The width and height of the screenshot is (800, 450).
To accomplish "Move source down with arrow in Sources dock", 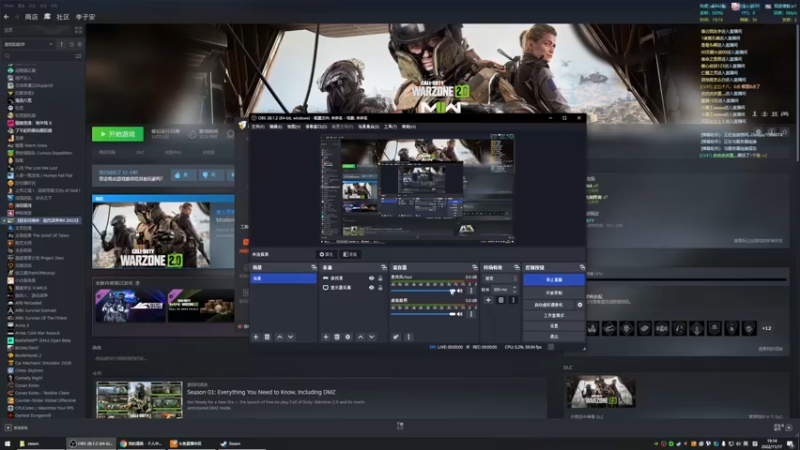I will (371, 337).
